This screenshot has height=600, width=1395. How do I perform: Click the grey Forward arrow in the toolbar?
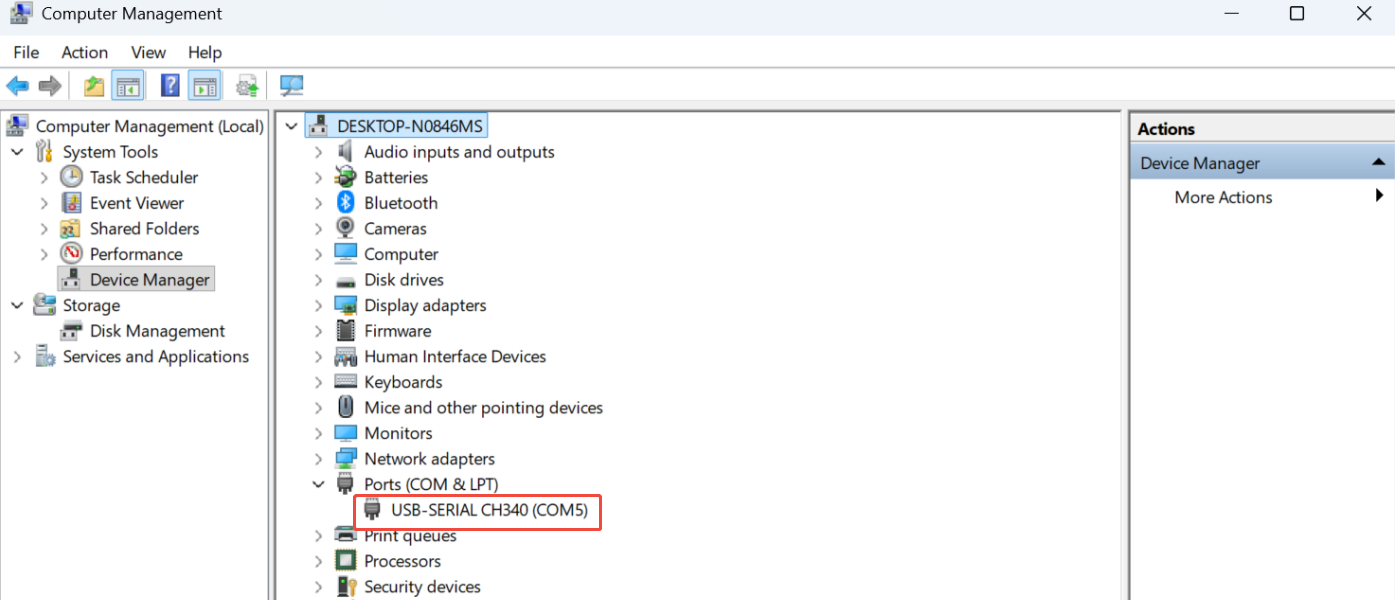click(49, 86)
